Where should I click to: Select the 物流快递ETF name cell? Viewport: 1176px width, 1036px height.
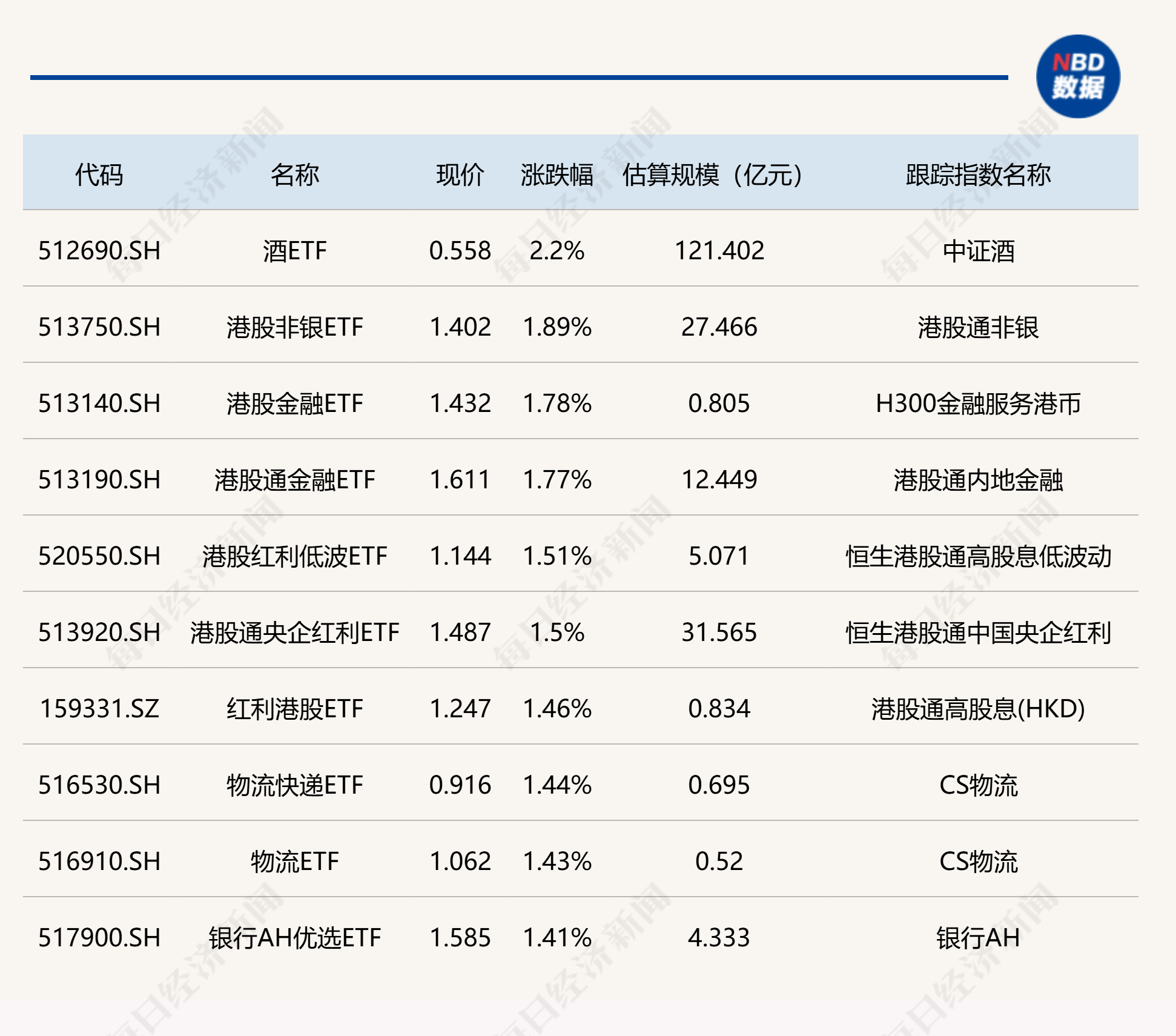point(294,785)
